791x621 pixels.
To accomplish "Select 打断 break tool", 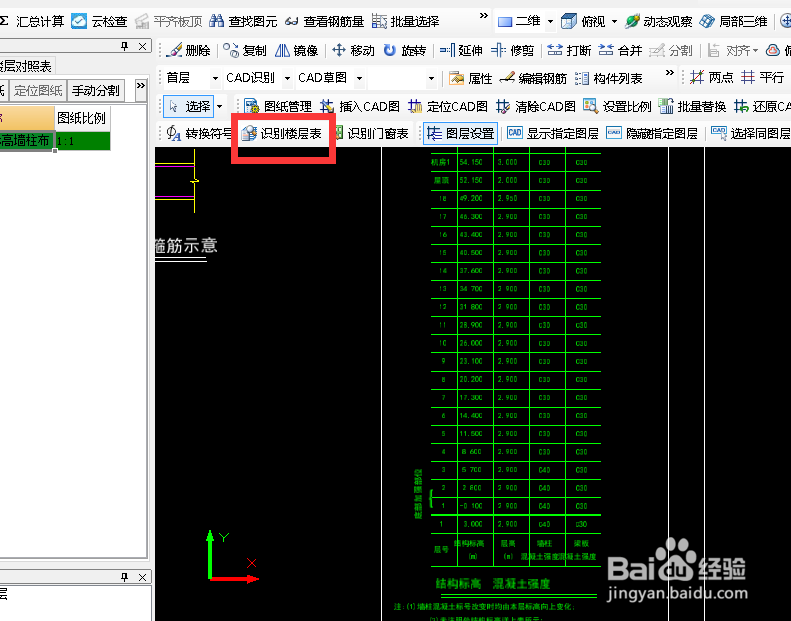I will pyautogui.click(x=569, y=50).
